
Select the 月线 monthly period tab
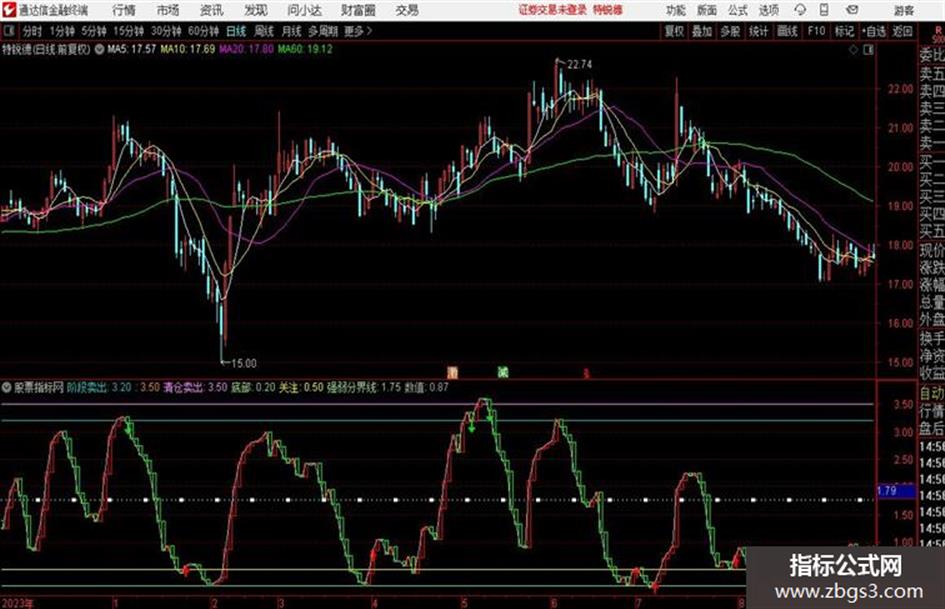(291, 31)
